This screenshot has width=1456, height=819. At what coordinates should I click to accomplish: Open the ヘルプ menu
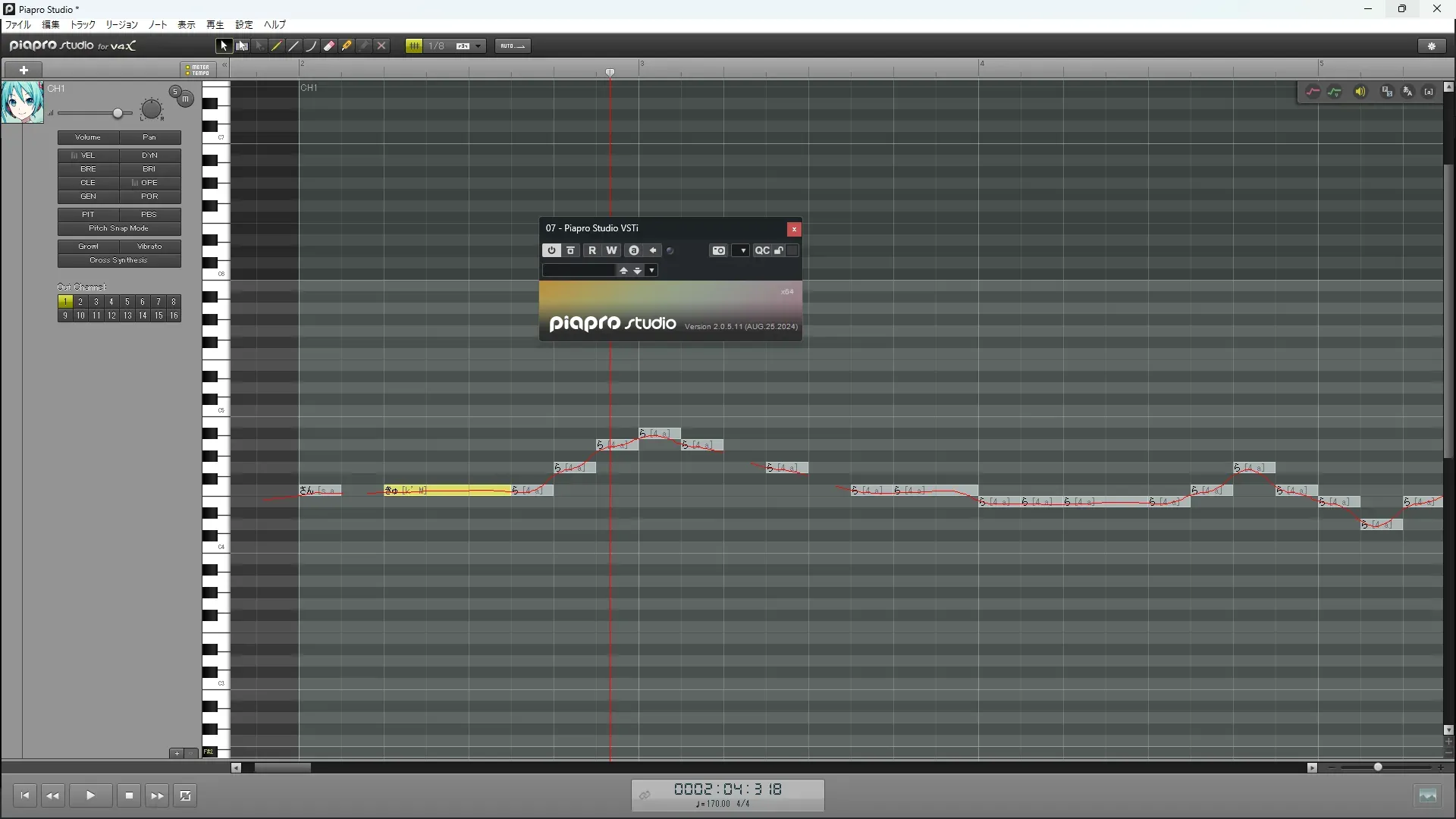coord(275,25)
